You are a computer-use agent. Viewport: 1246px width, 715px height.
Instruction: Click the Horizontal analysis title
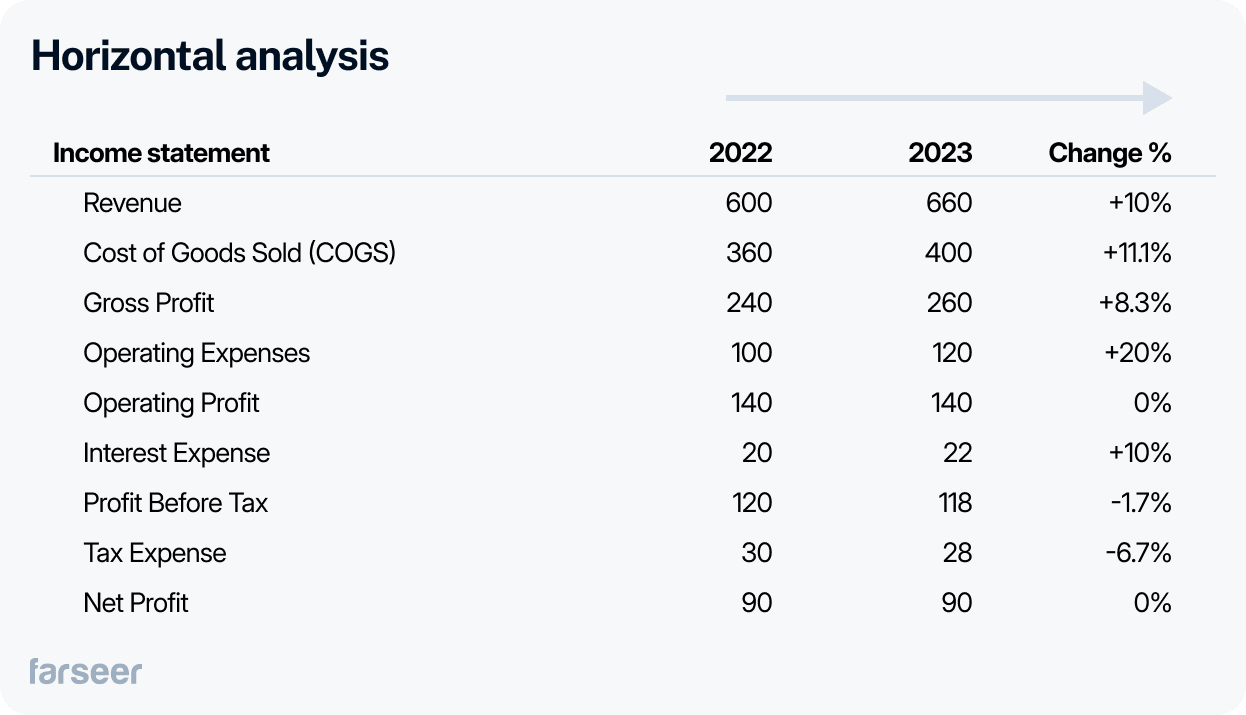point(210,56)
